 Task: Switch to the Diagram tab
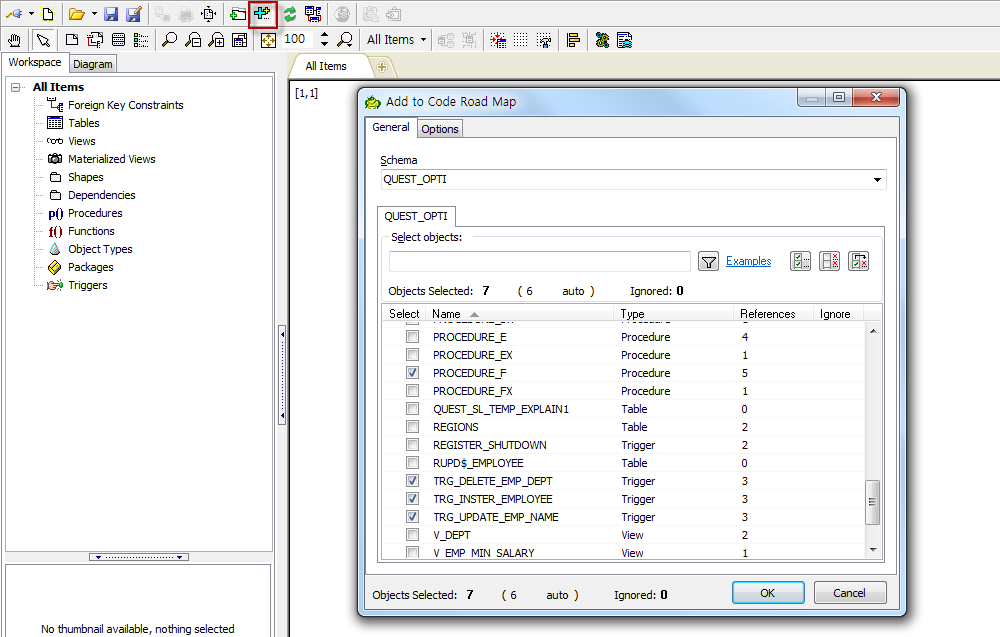[x=93, y=64]
